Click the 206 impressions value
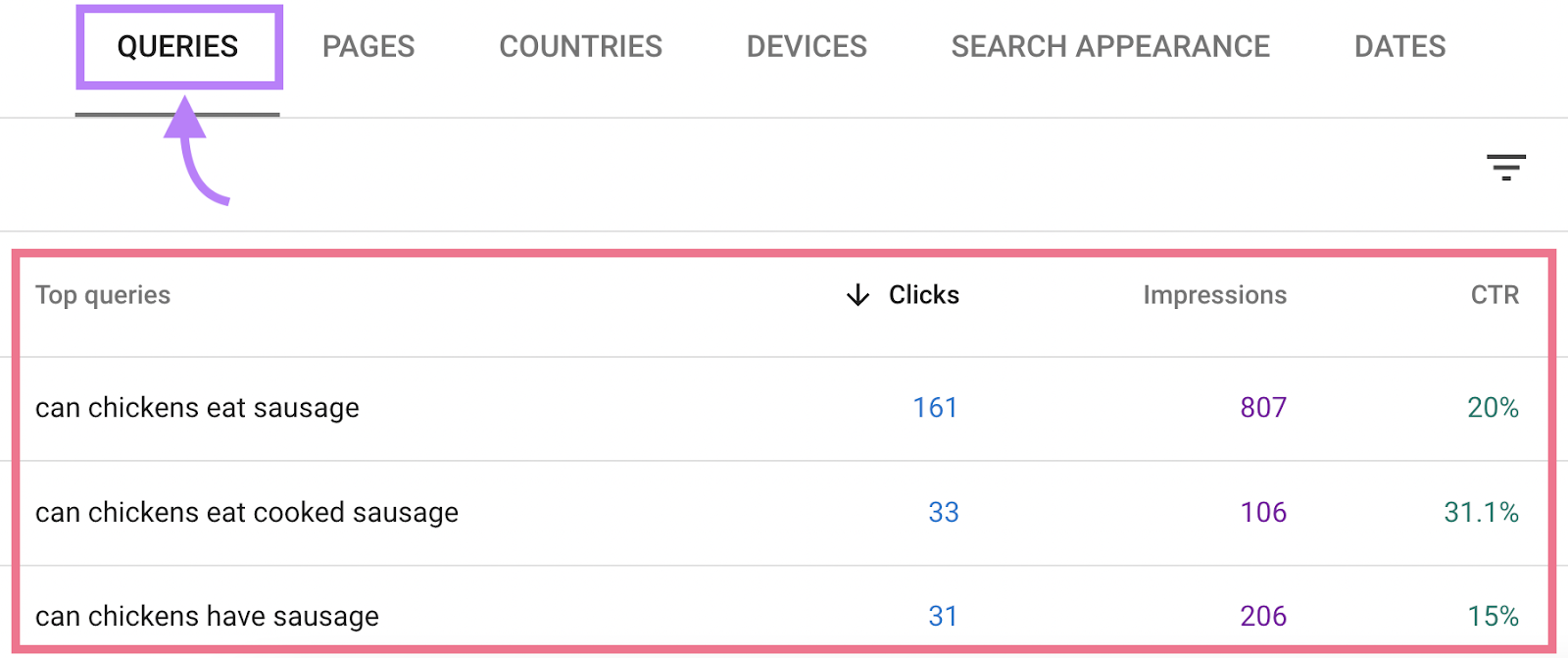This screenshot has width=1568, height=658. coord(1263,616)
